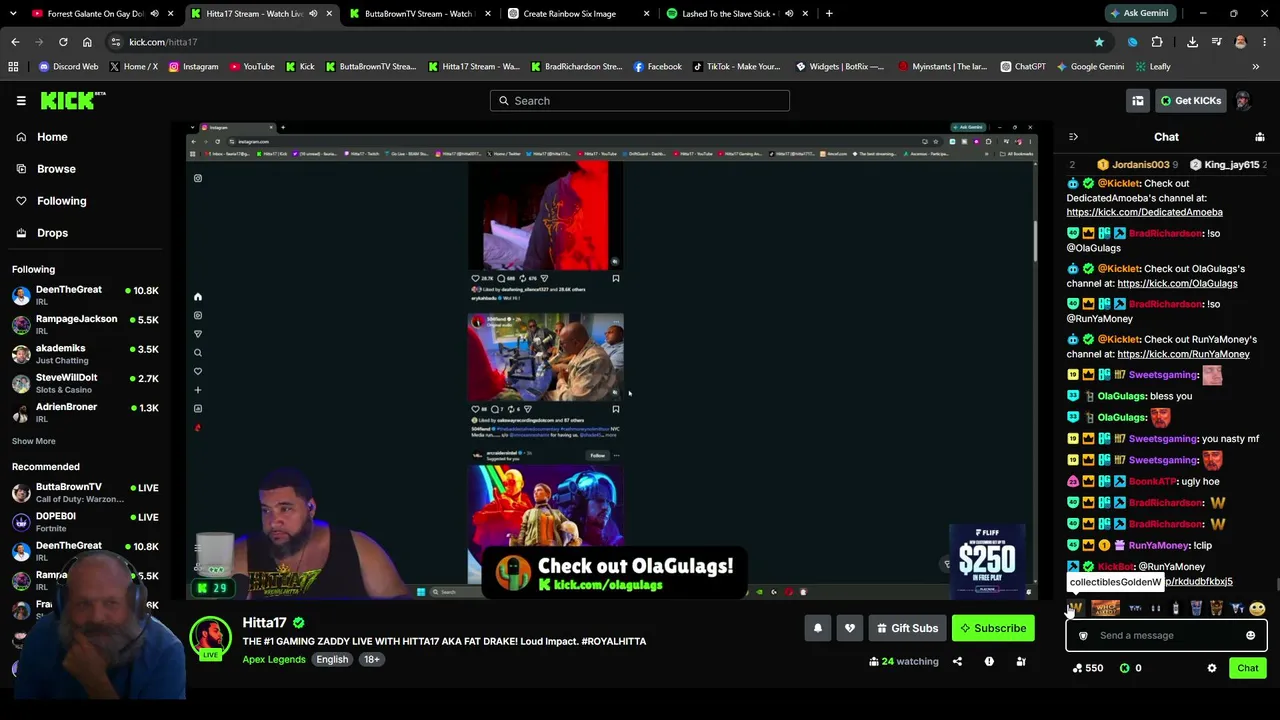Open the https://kick.com/RunYaMoney link in chat
This screenshot has height=720, width=1280.
click(1183, 354)
